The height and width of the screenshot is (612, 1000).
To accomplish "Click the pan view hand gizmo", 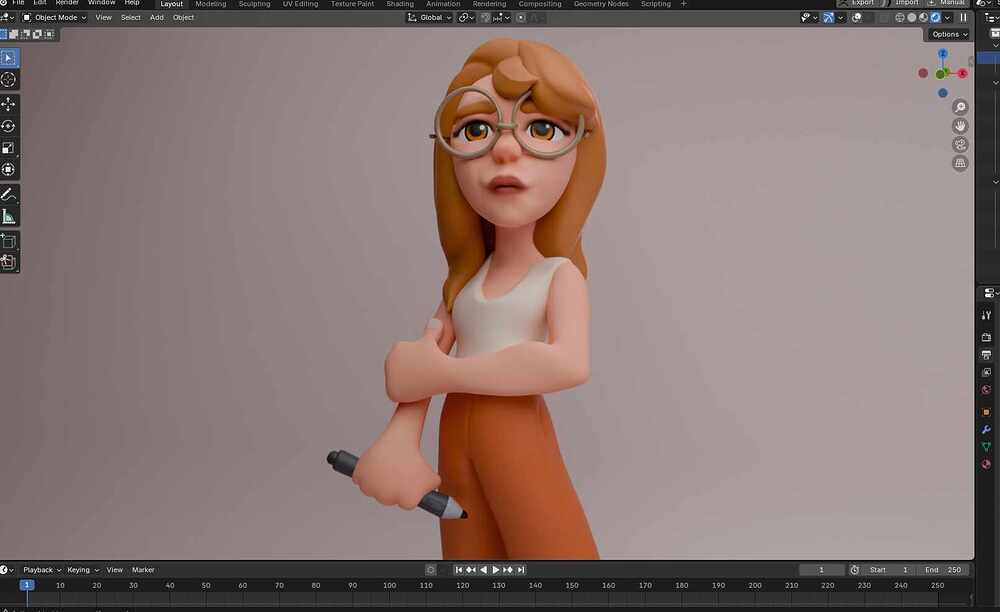I will [x=960, y=126].
